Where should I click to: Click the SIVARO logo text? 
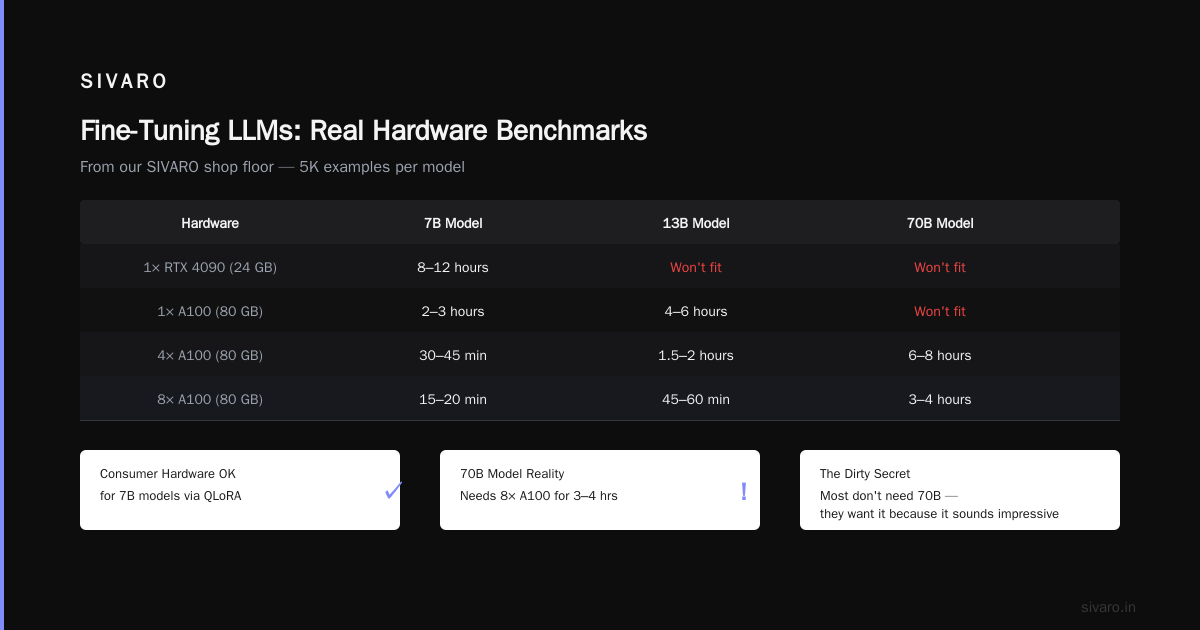(x=124, y=81)
